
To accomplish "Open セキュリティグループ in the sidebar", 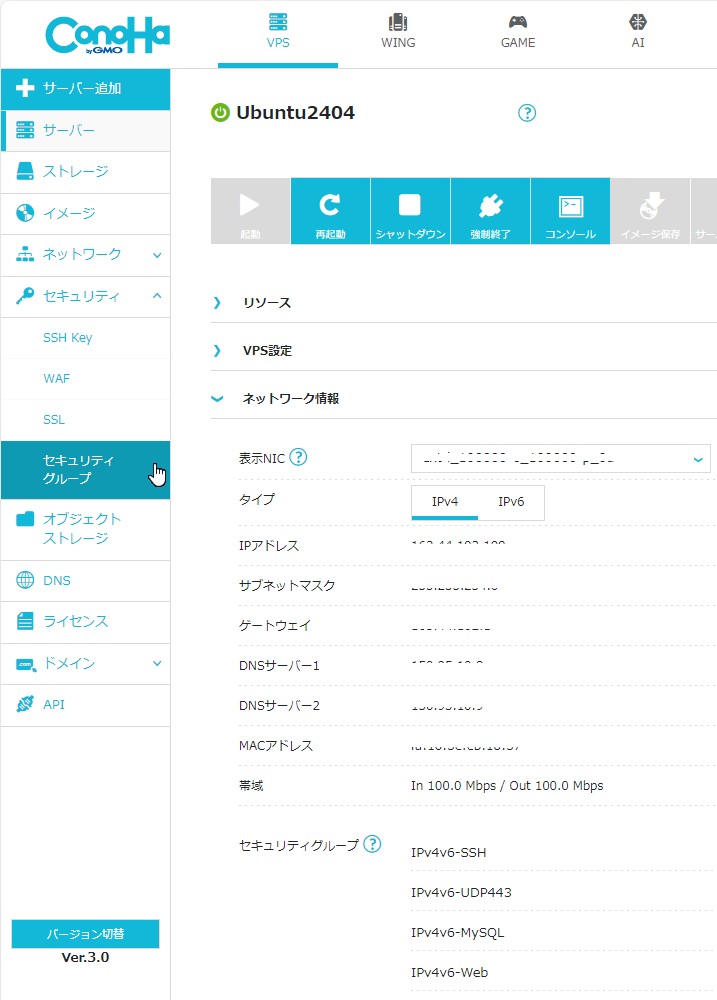I will 79,469.
